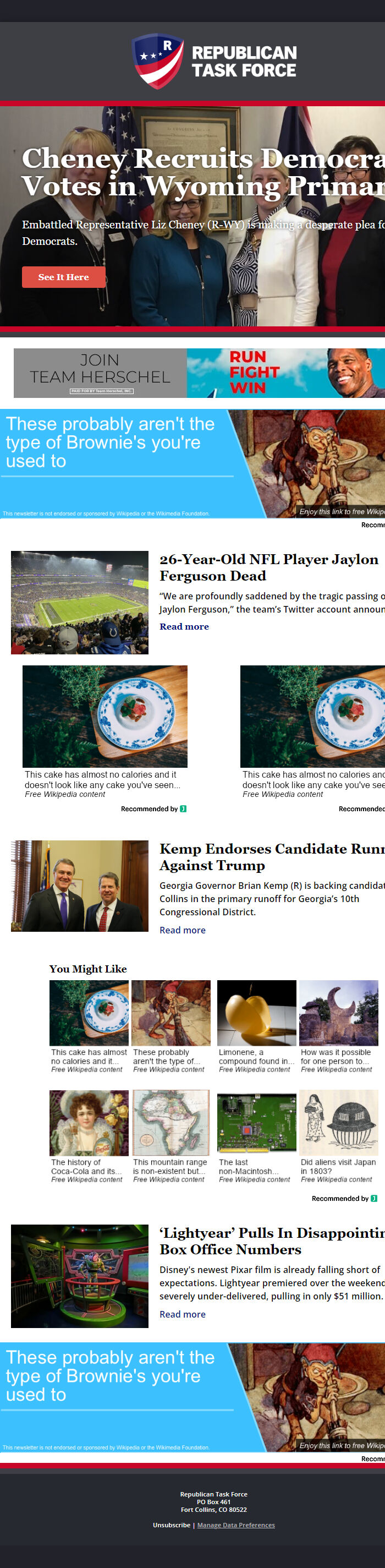
Task: Click the Unsubscribe link in footer
Action: 172,1524
